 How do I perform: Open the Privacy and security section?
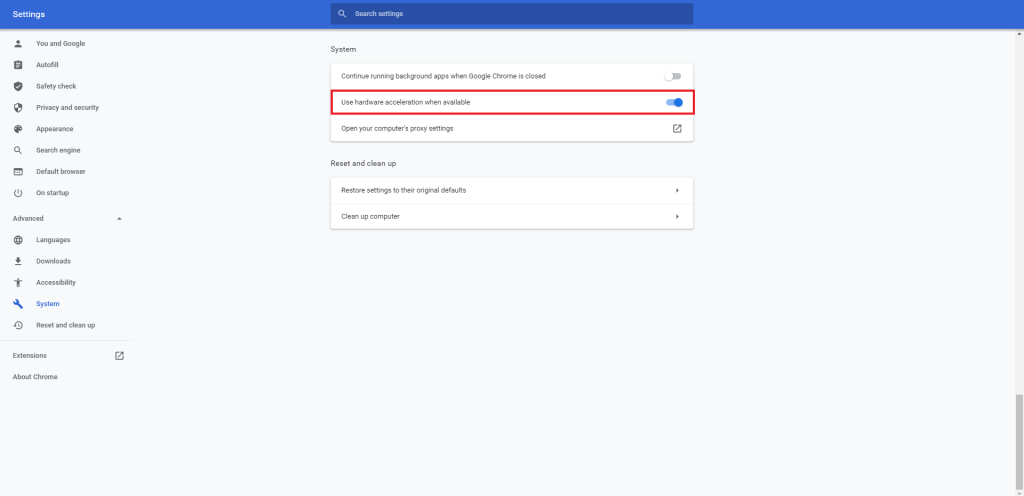point(67,108)
